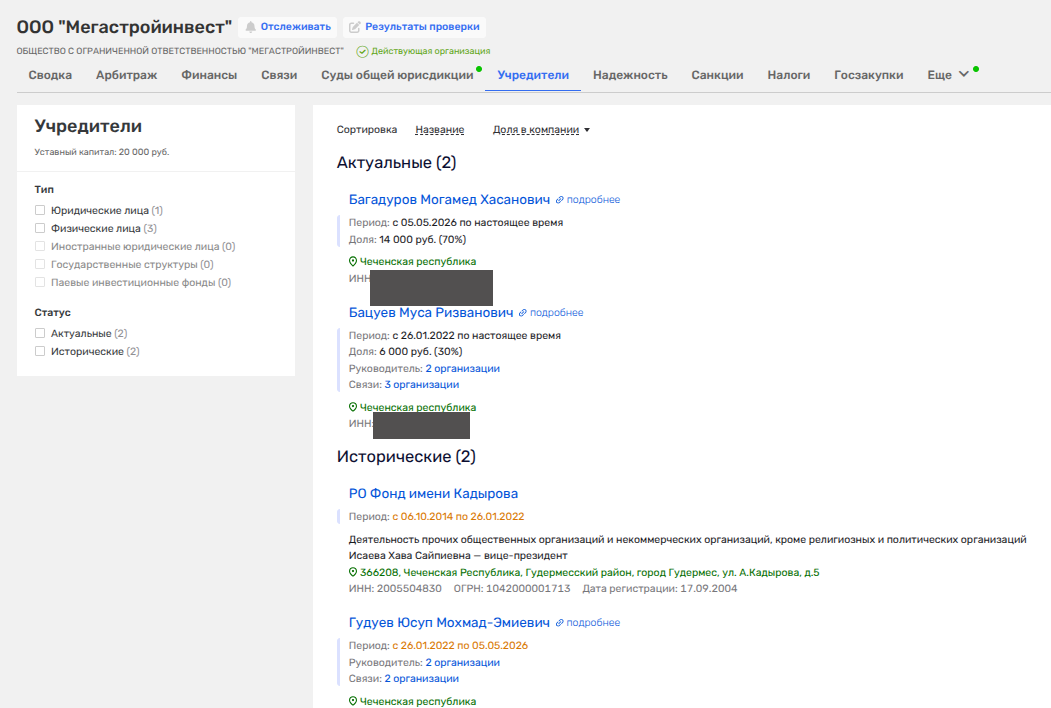1051x708 pixels.
Task: Enable the Исторические status filter
Action: [x=40, y=351]
